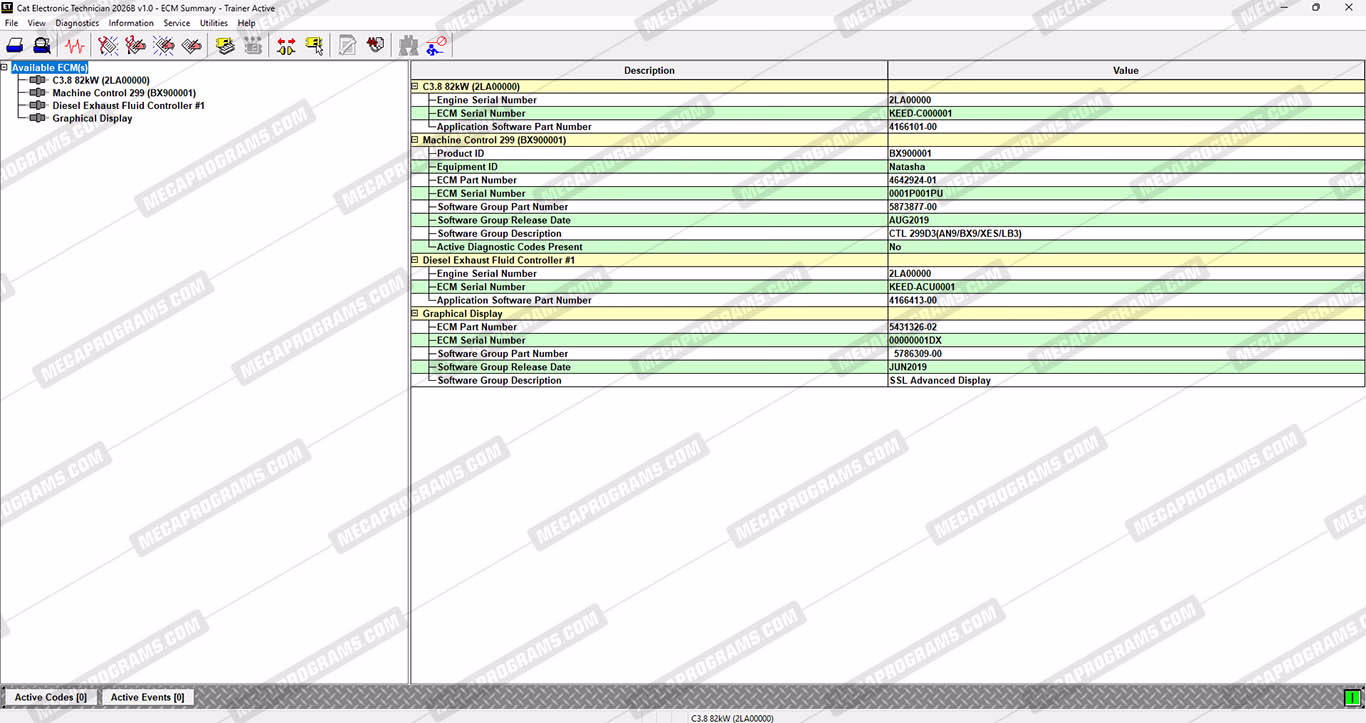Click the blue figure with red no-sign icon

436,45
